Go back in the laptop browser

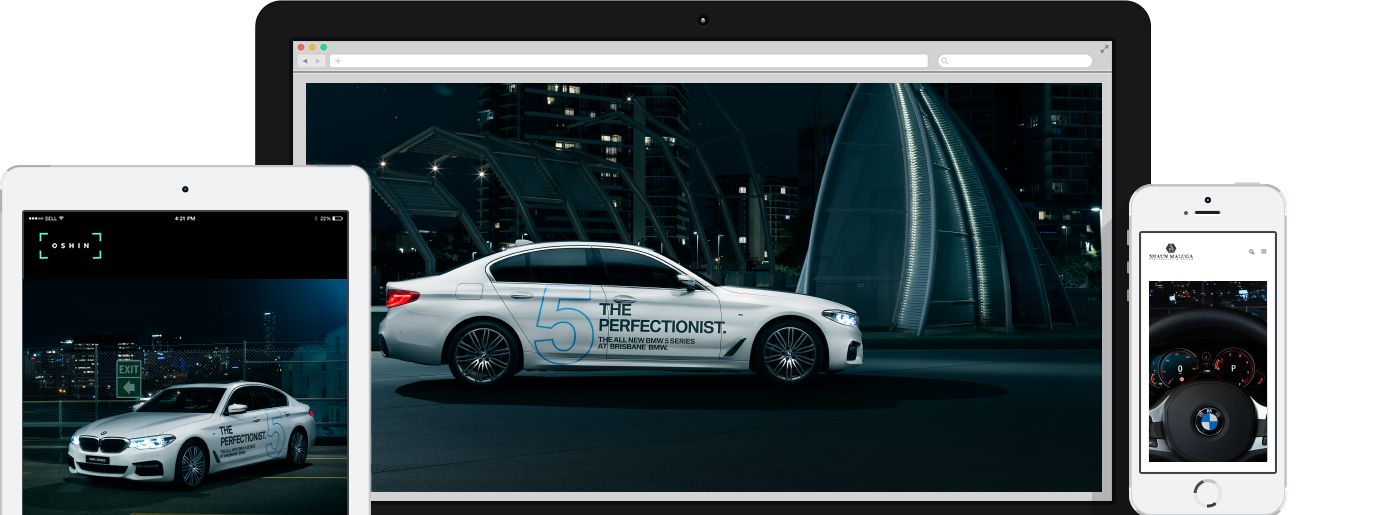click(x=305, y=61)
